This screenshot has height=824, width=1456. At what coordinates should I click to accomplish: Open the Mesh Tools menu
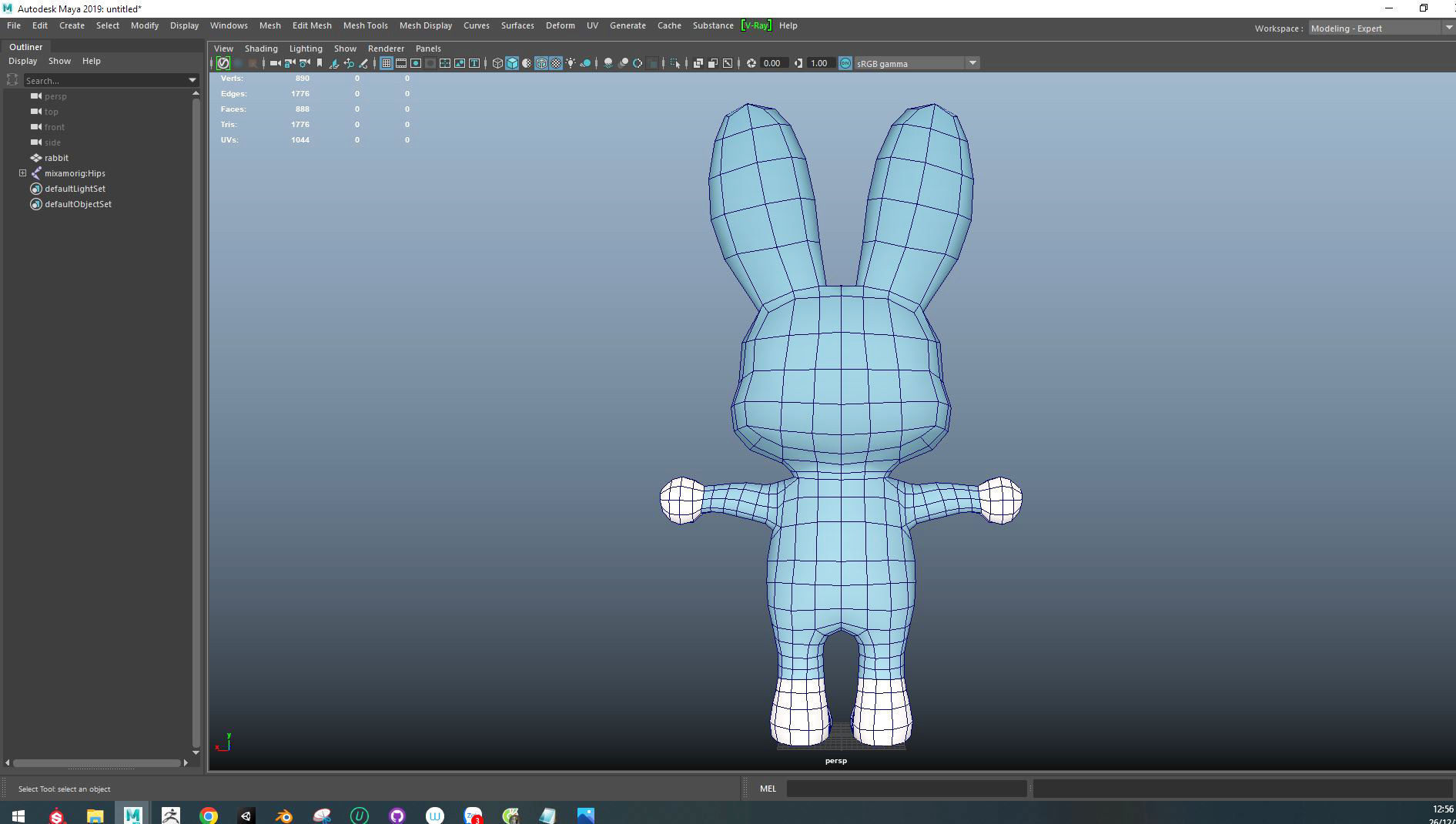coord(365,25)
